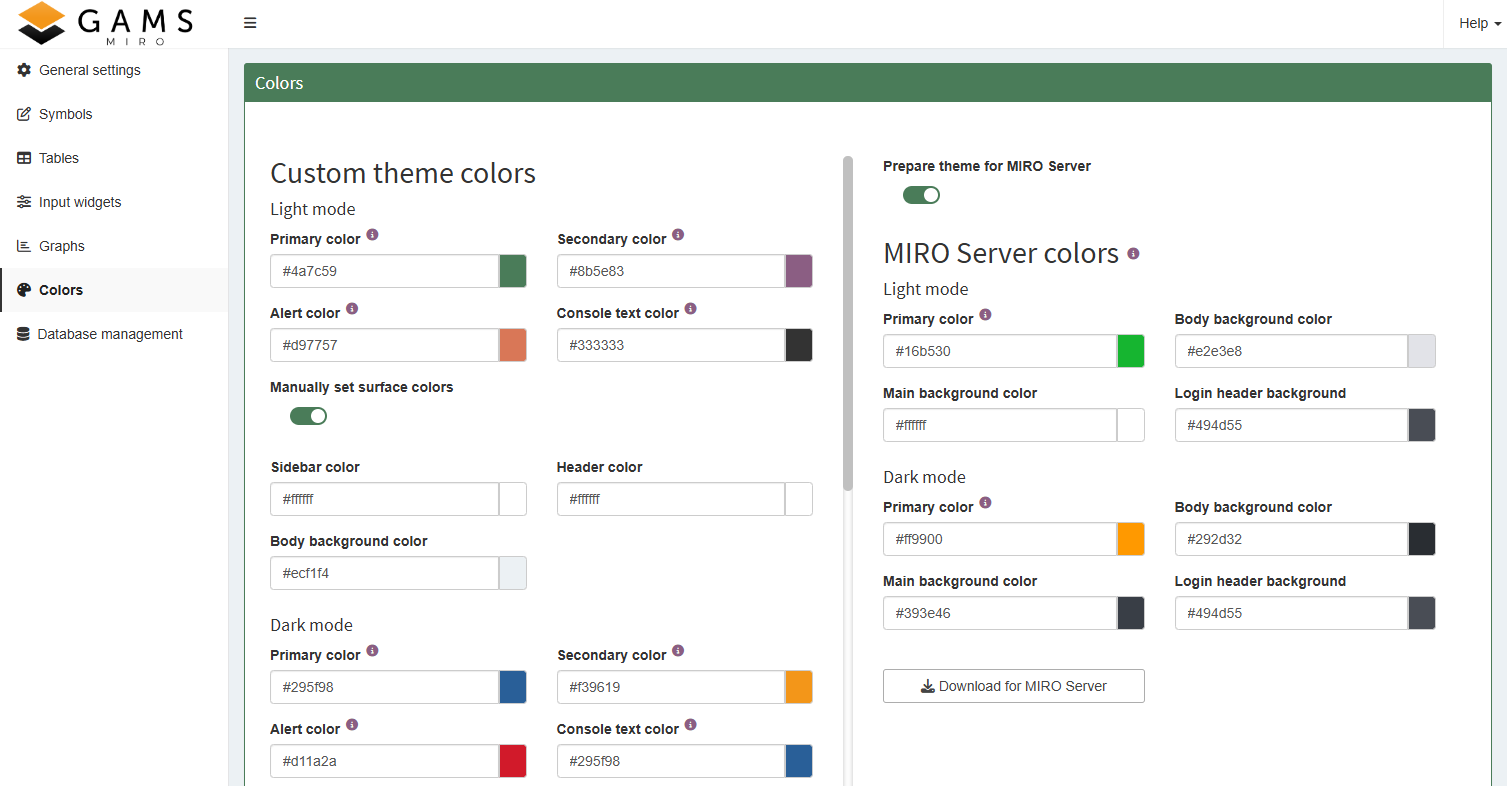Click dark mode Alert color field #d11a2a
The height and width of the screenshot is (786, 1507).
384,761
